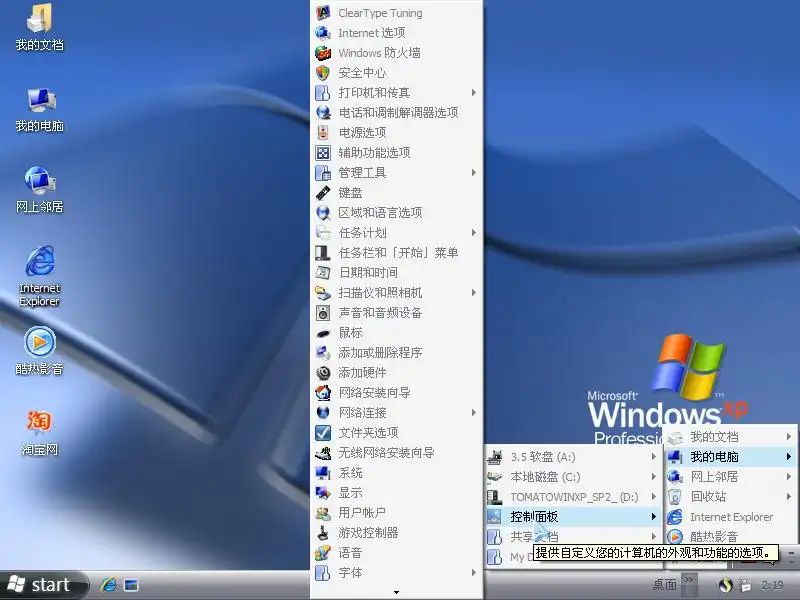The image size is (800, 600).
Task: Click the 文件夹选项 checkmark icon
Action: pos(323,433)
